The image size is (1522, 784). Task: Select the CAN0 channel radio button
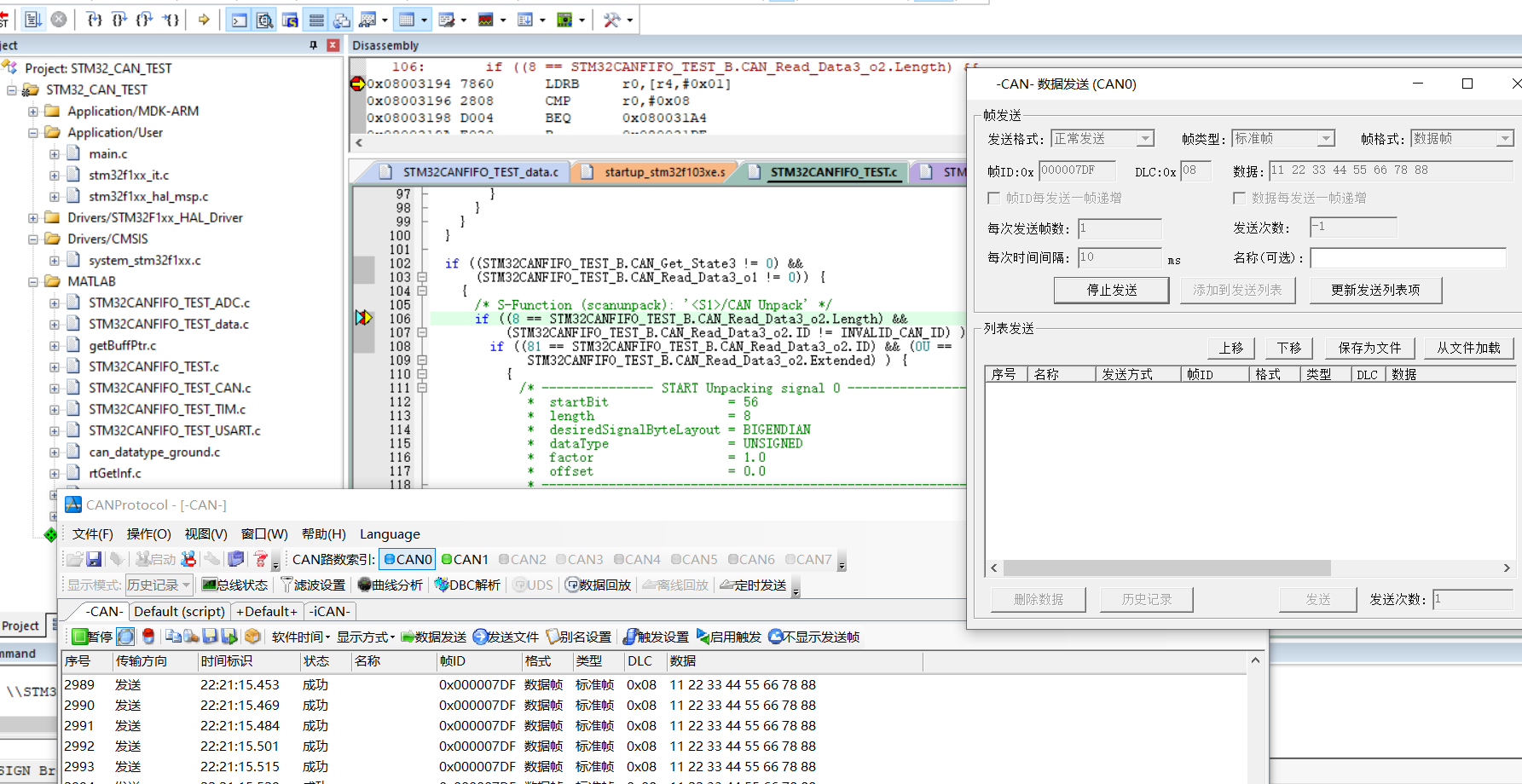click(408, 559)
